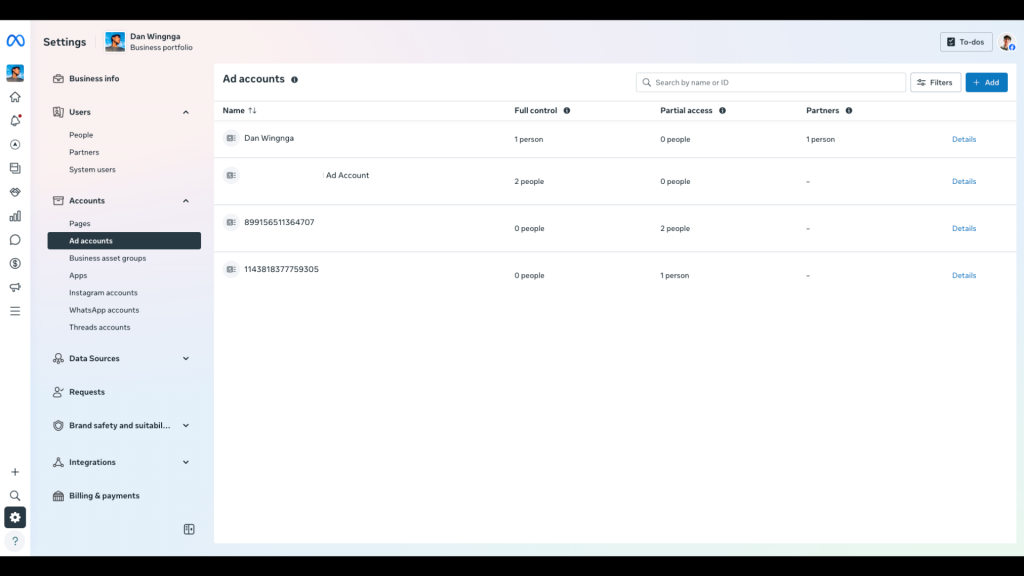This screenshot has width=1024, height=576.
Task: Open the Monetization dollar icon
Action: point(14,264)
